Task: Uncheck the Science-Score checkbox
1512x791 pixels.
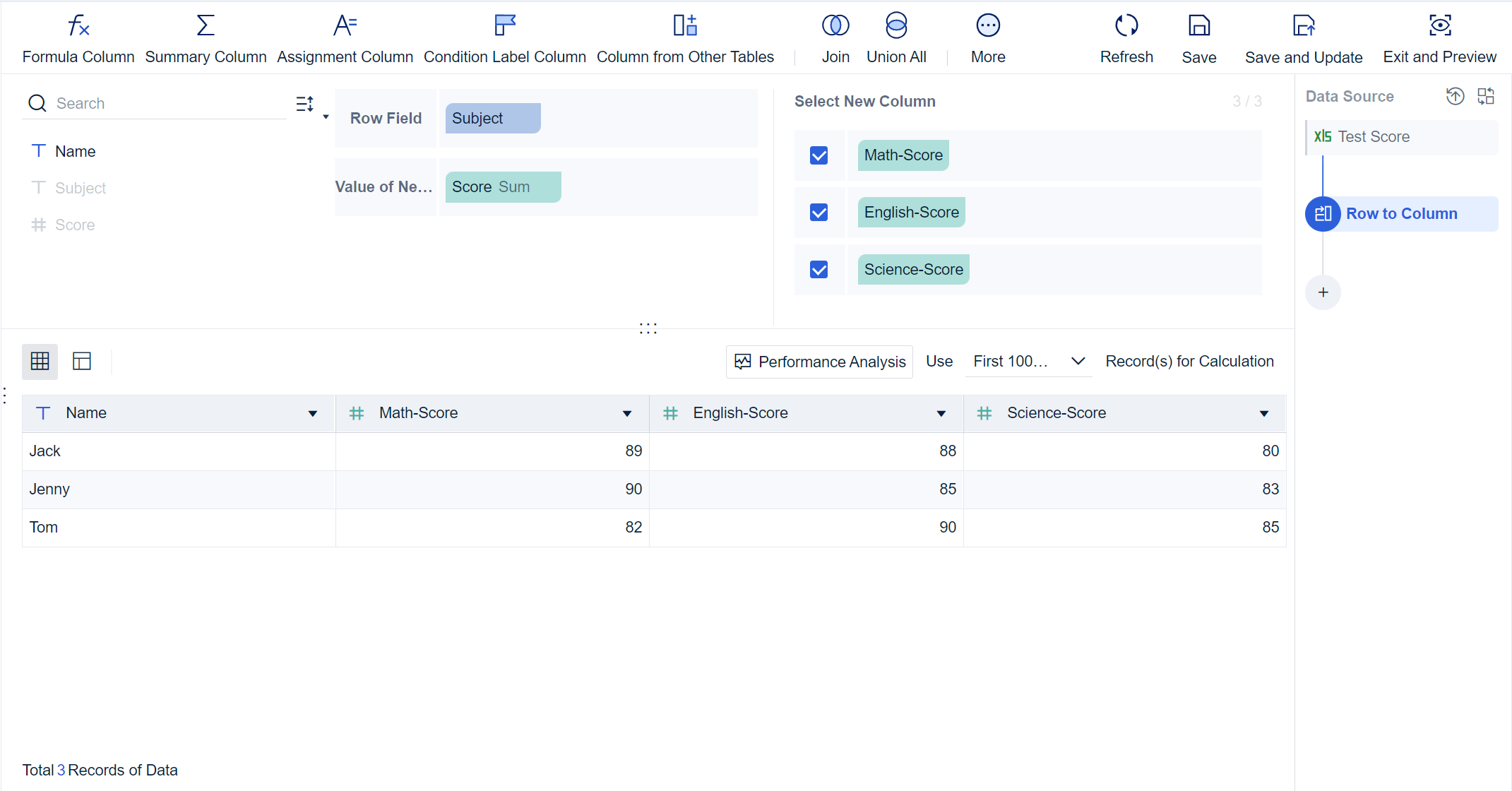Action: click(819, 270)
